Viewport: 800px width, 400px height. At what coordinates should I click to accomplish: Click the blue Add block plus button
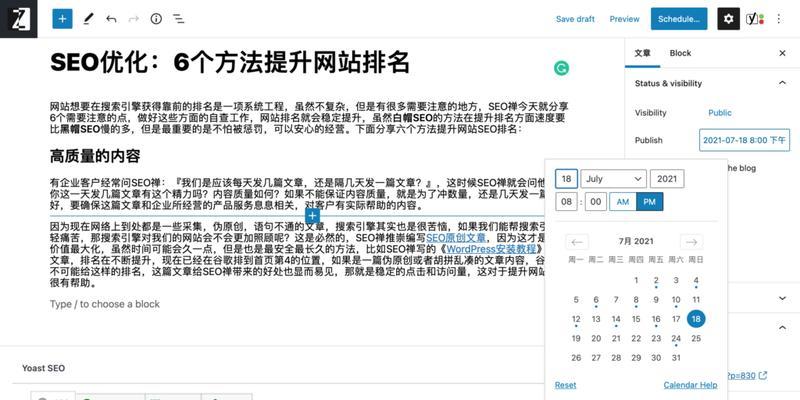(x=62, y=18)
